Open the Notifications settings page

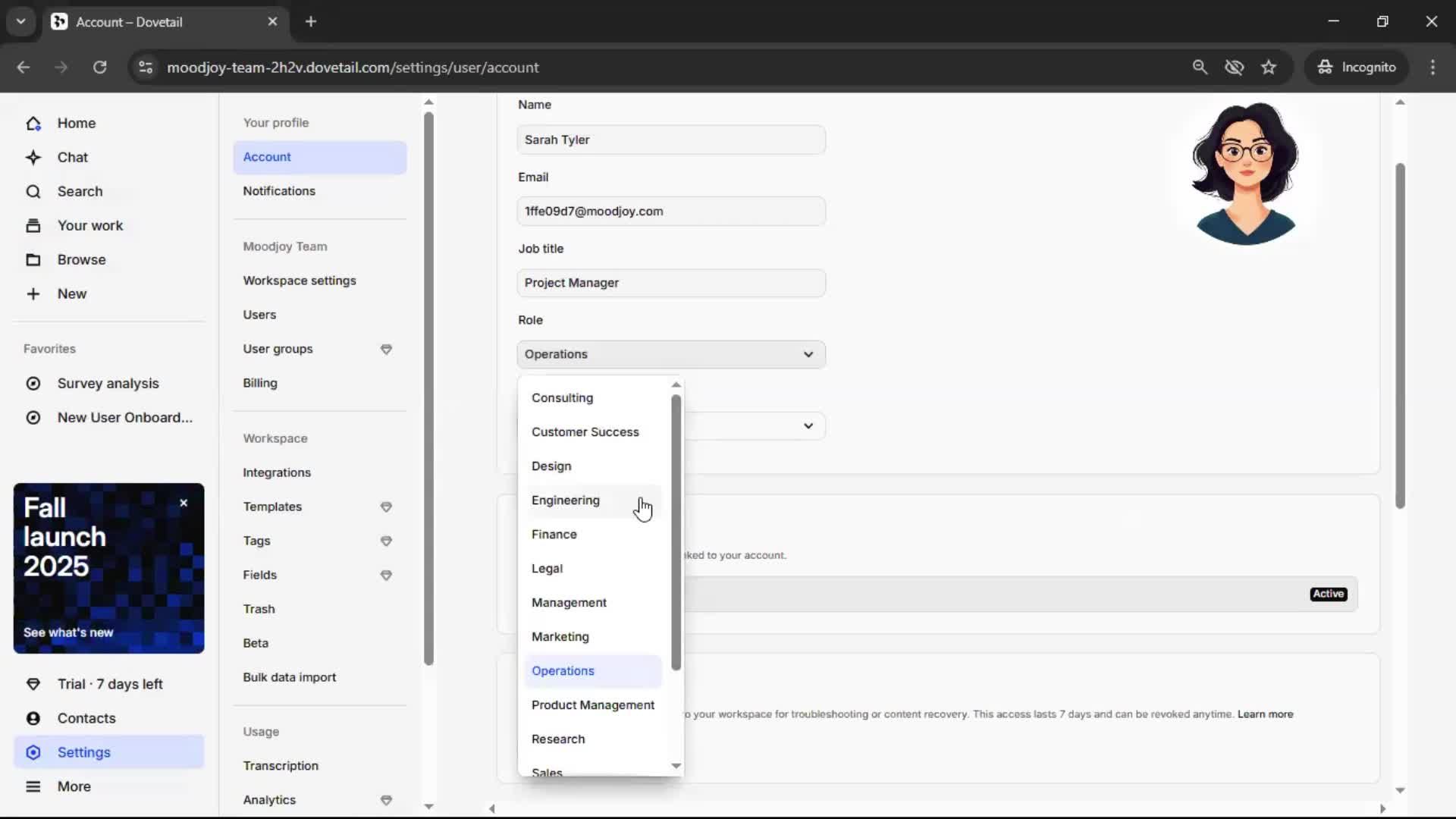279,191
